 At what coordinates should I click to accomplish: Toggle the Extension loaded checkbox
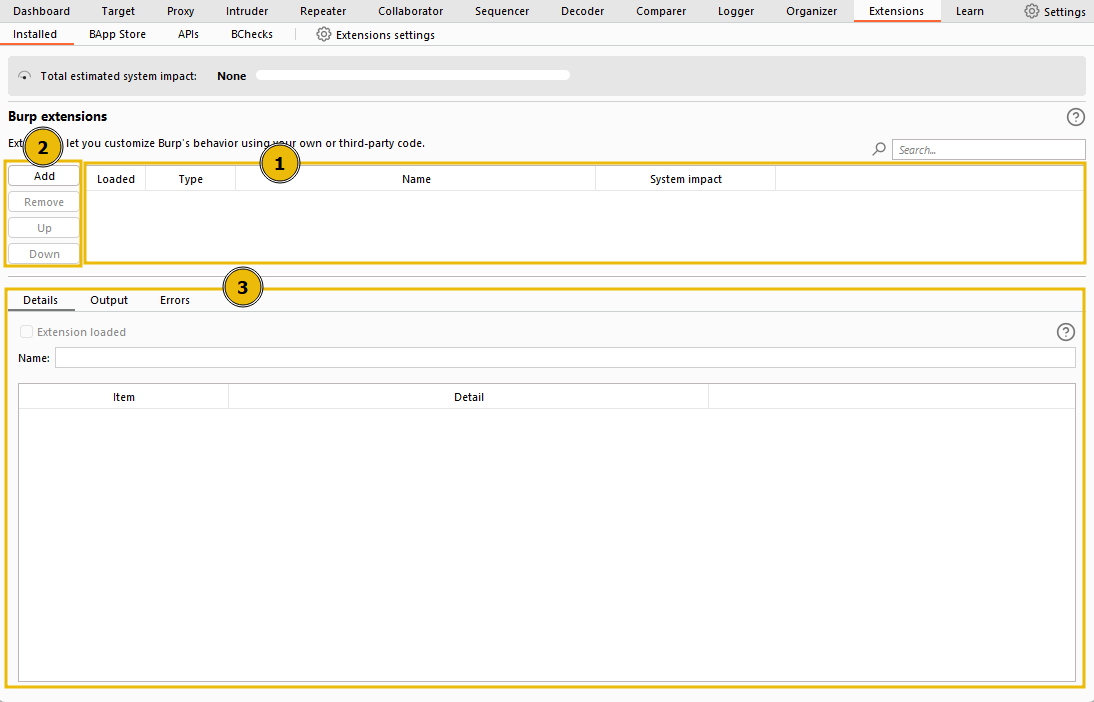25,332
